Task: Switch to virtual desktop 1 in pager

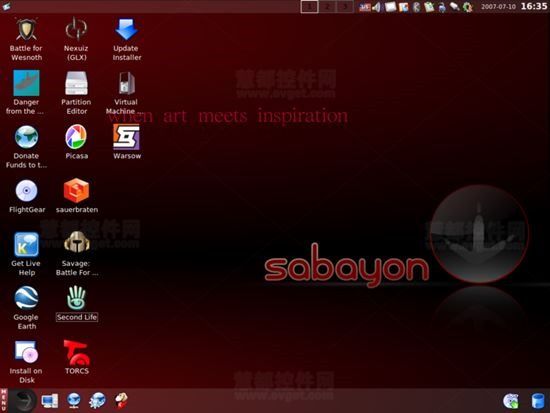Action: pyautogui.click(x=309, y=7)
